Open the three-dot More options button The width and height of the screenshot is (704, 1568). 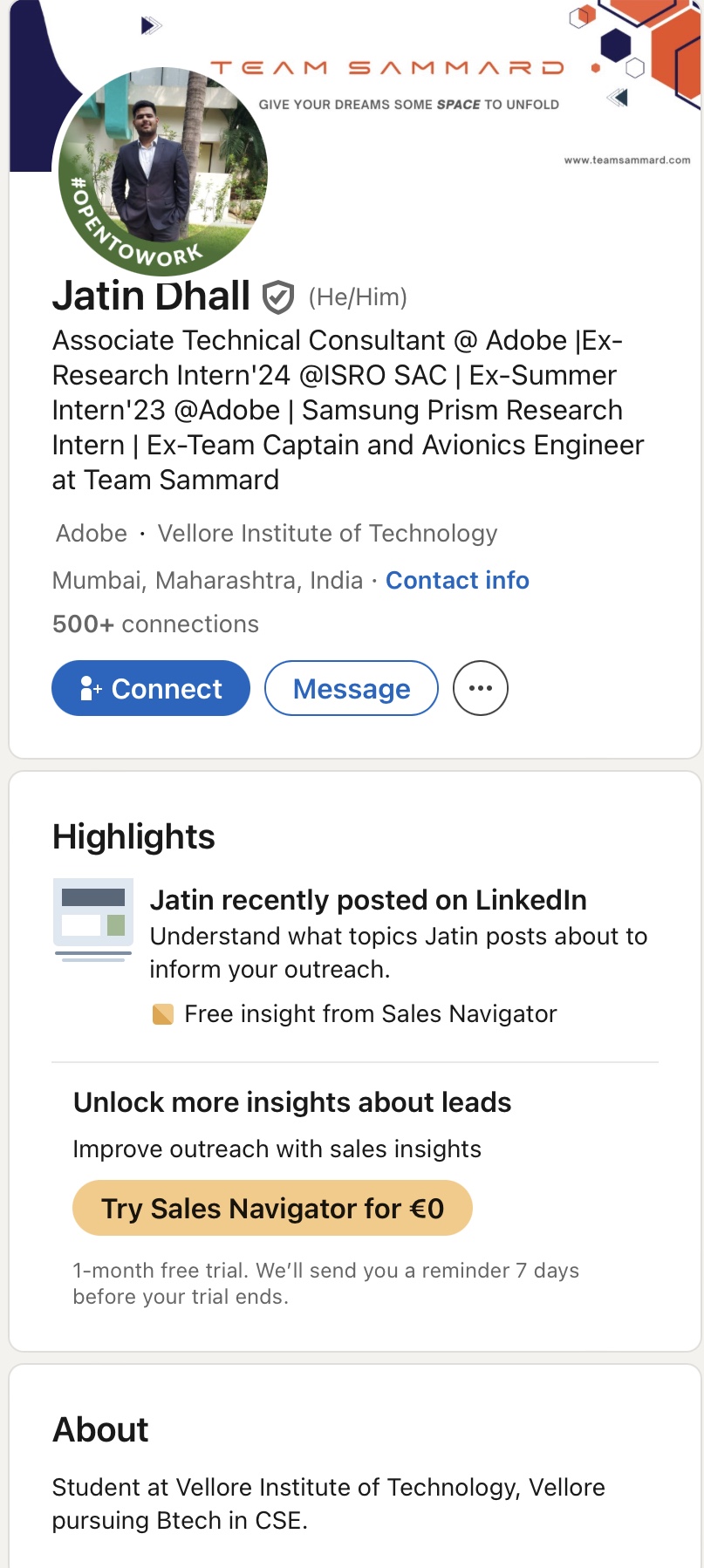click(480, 688)
